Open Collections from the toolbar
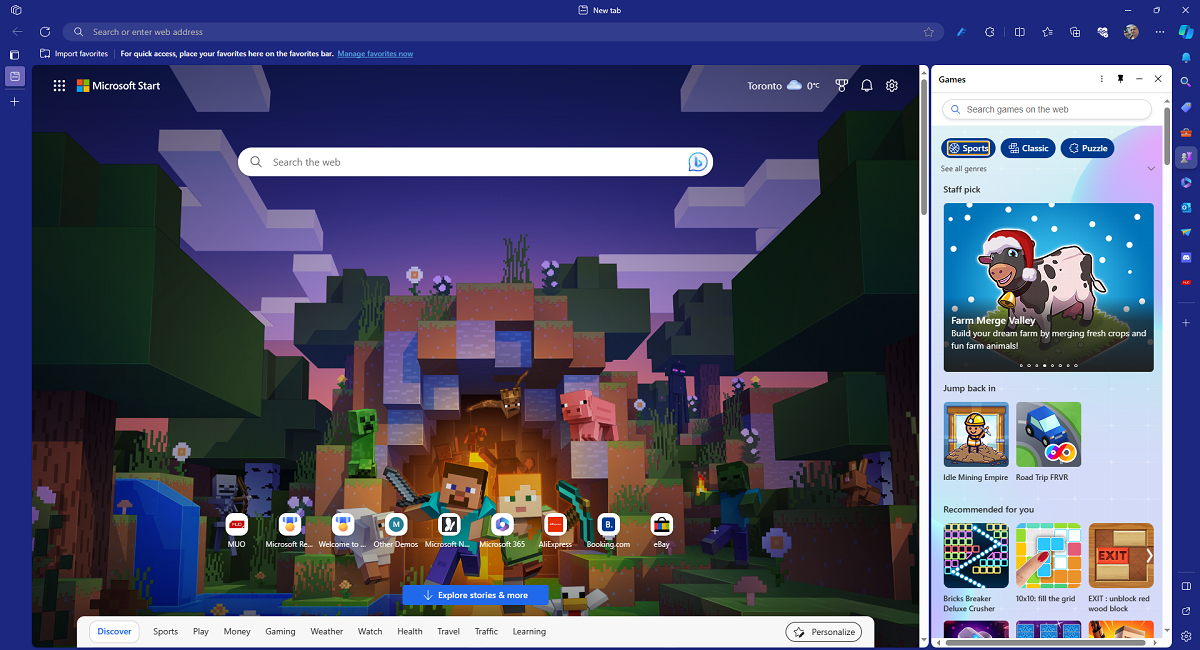This screenshot has height=650, width=1200. coord(1074,31)
